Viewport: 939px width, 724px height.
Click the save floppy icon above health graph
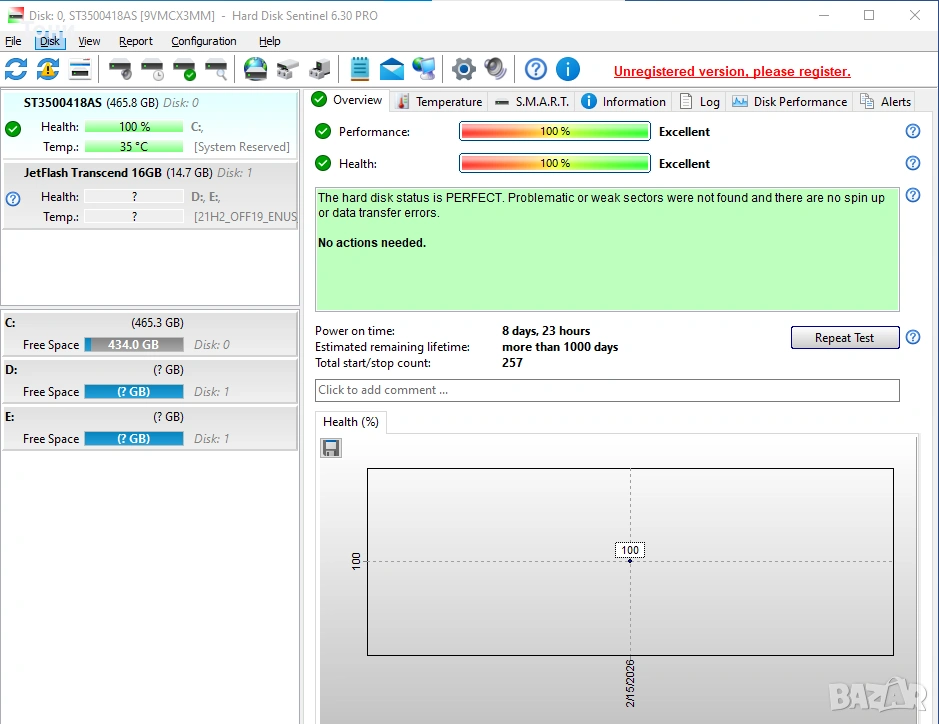pyautogui.click(x=331, y=448)
